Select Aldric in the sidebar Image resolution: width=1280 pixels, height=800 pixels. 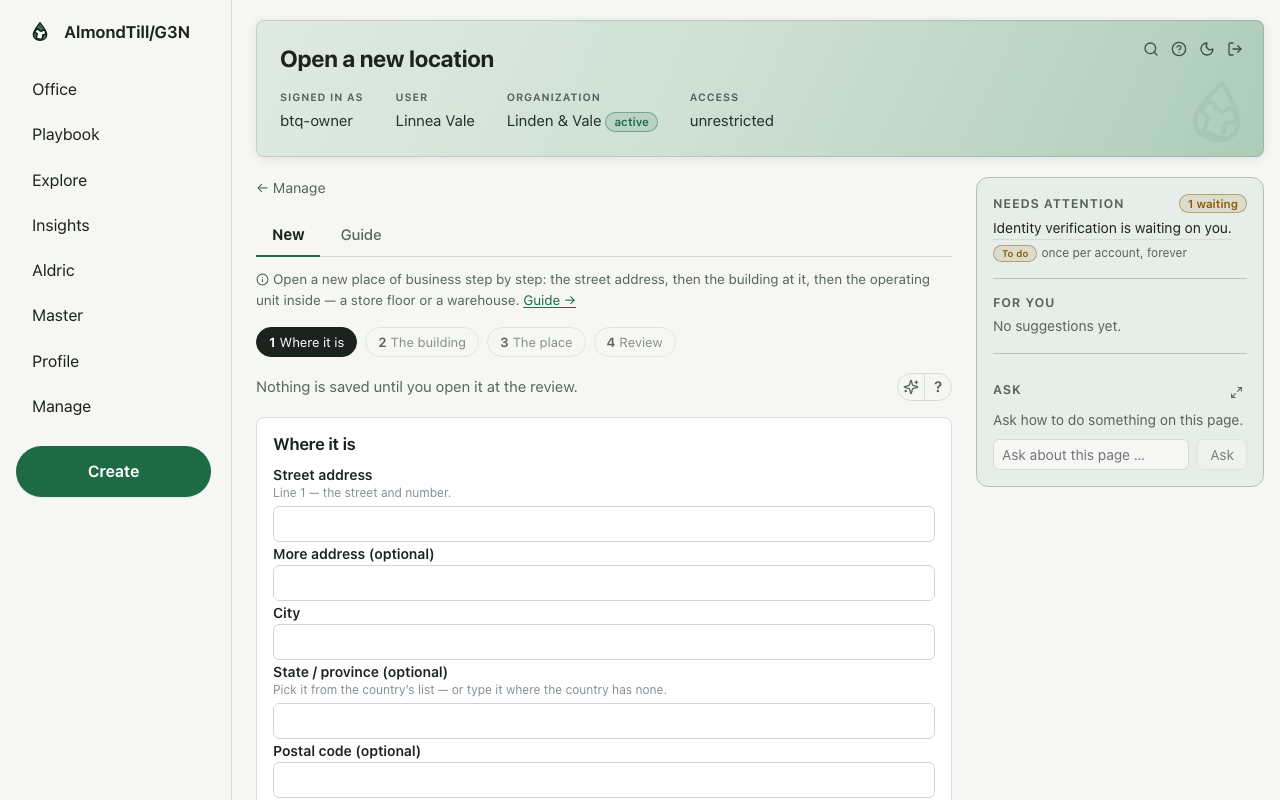pos(53,270)
